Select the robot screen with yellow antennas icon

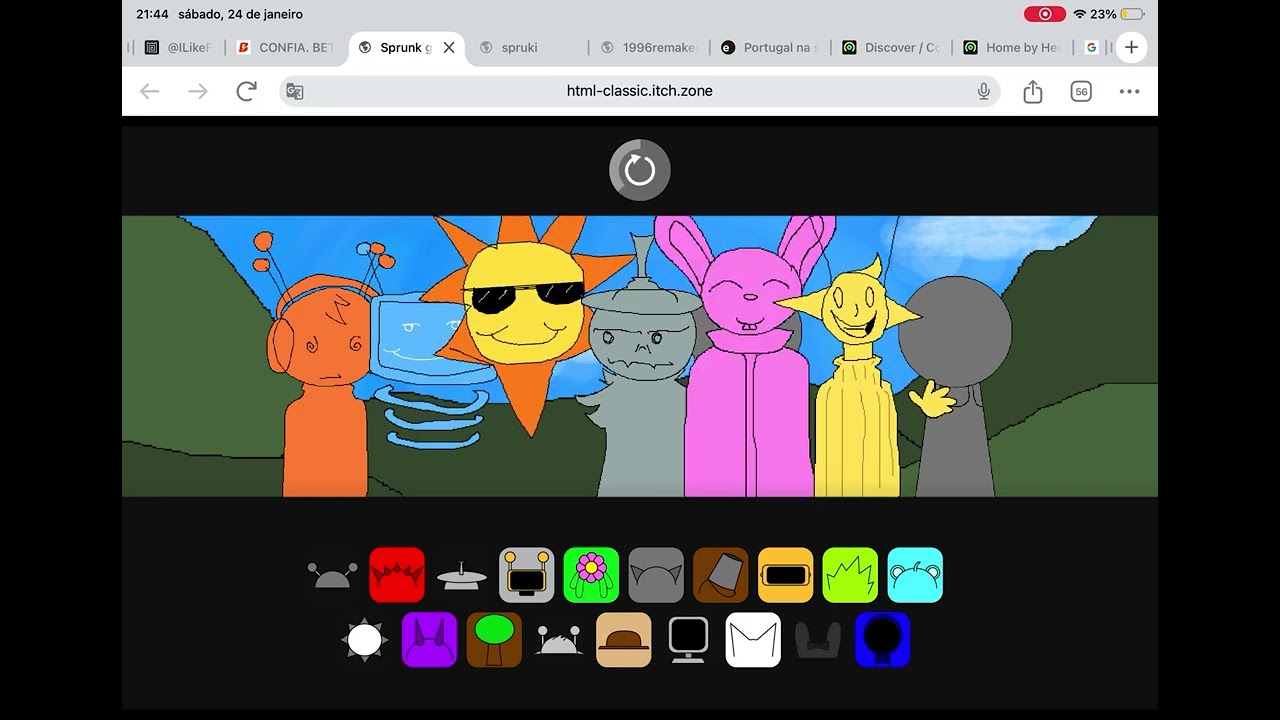pos(527,575)
